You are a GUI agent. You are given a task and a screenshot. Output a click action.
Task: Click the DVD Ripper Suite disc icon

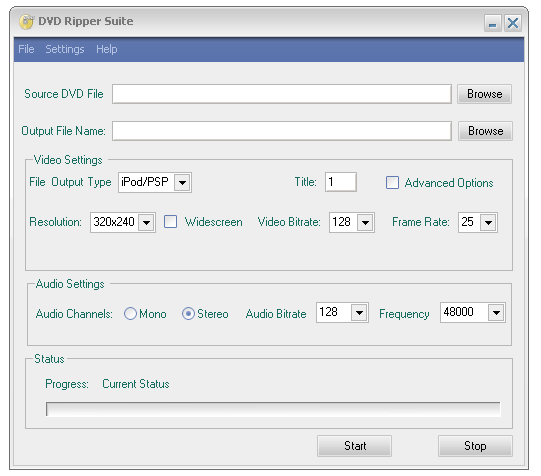pos(27,21)
